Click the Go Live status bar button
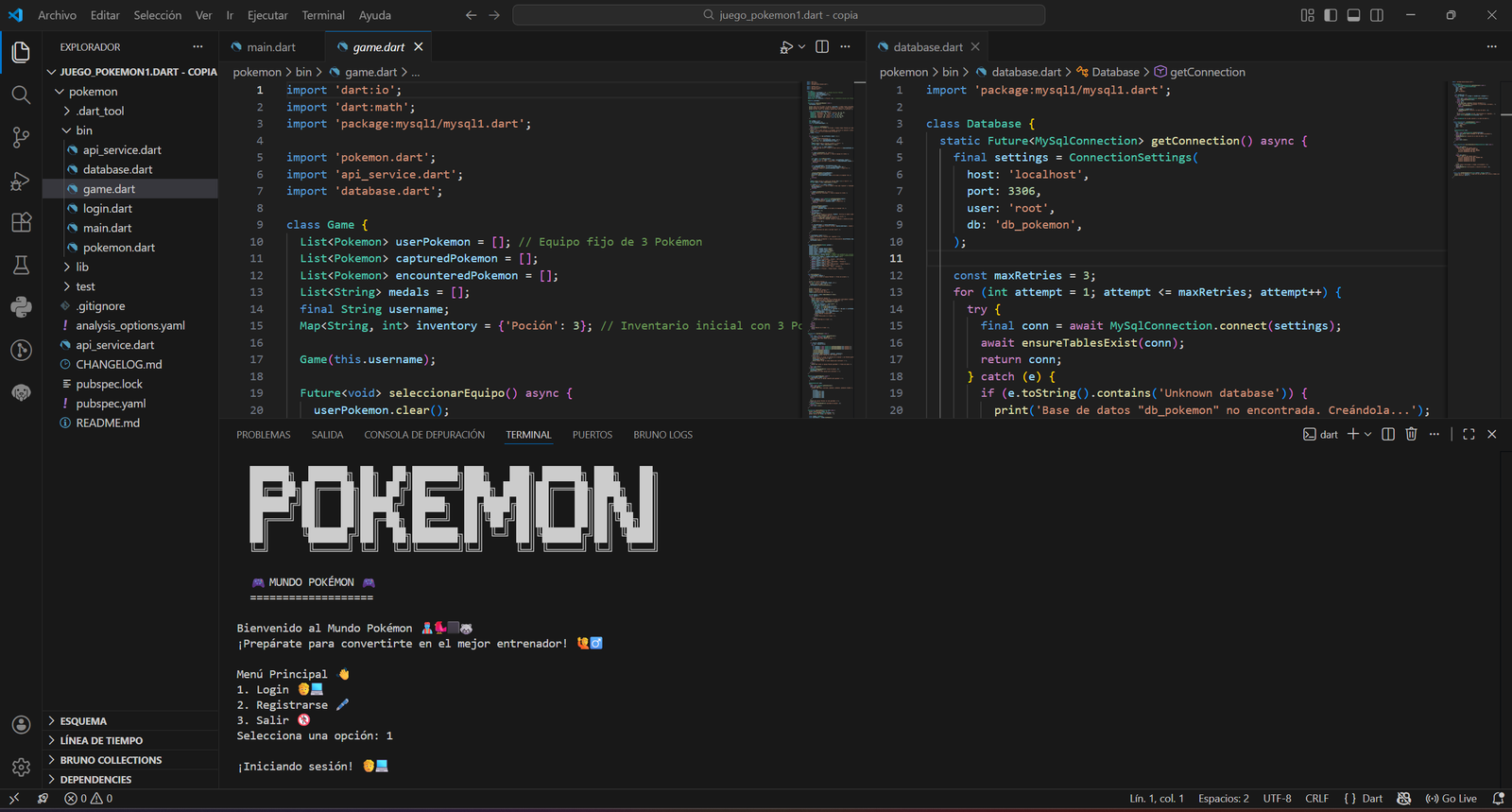 (1452, 799)
